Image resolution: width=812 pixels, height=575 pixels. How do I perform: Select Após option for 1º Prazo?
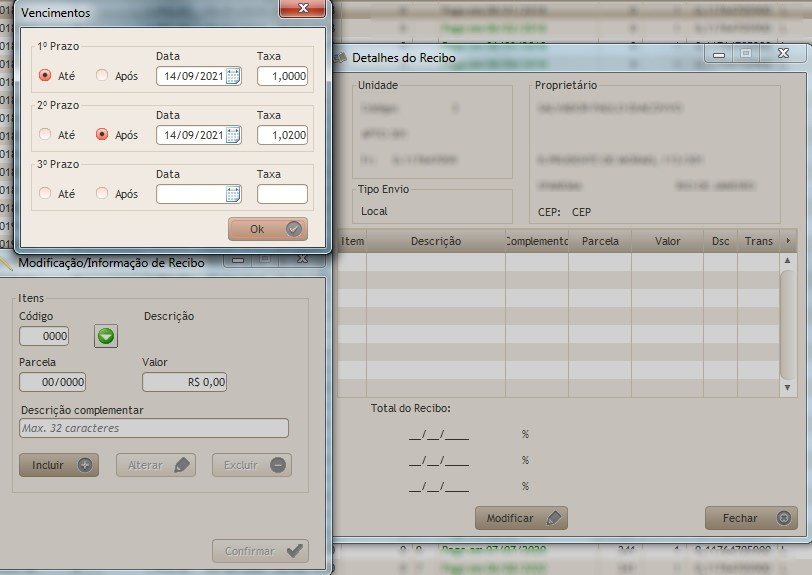pos(102,76)
